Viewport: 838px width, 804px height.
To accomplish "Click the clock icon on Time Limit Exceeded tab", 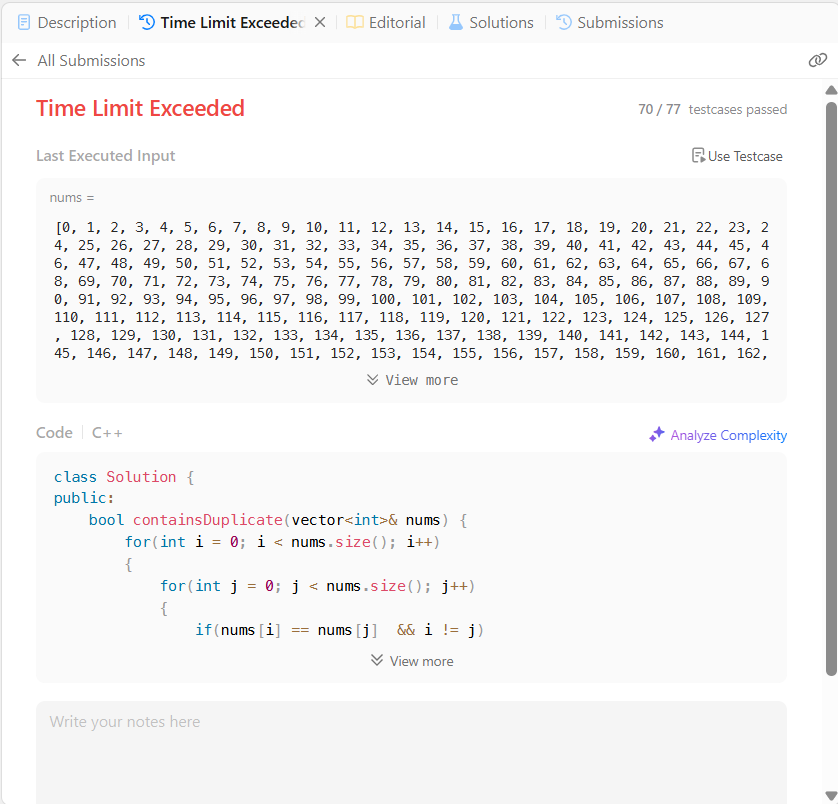I will pos(147,22).
